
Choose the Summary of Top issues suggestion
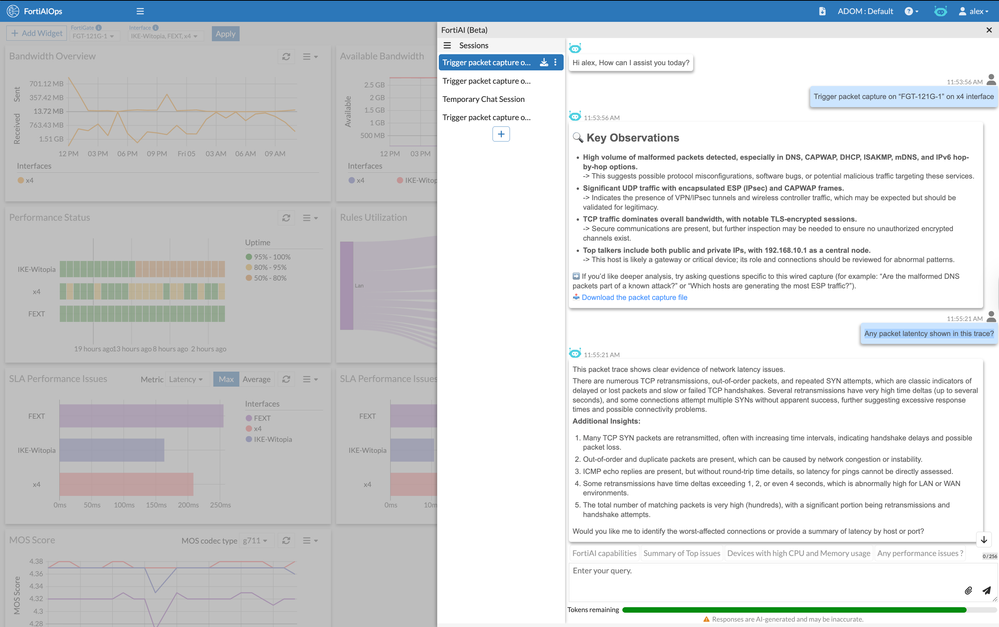[682, 553]
